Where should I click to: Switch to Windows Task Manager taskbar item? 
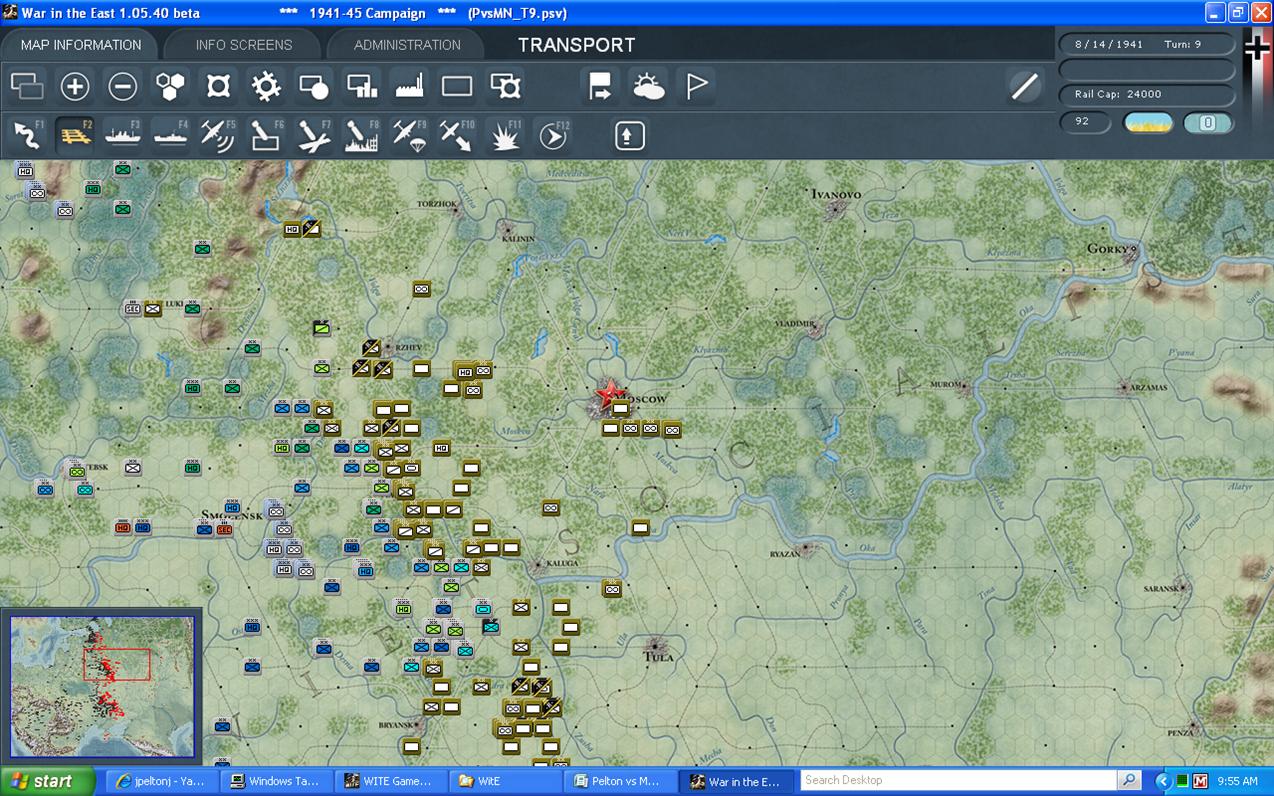(274, 781)
